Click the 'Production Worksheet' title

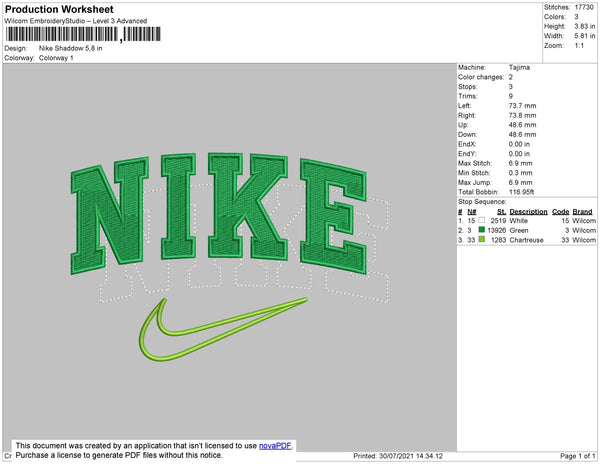(x=59, y=10)
